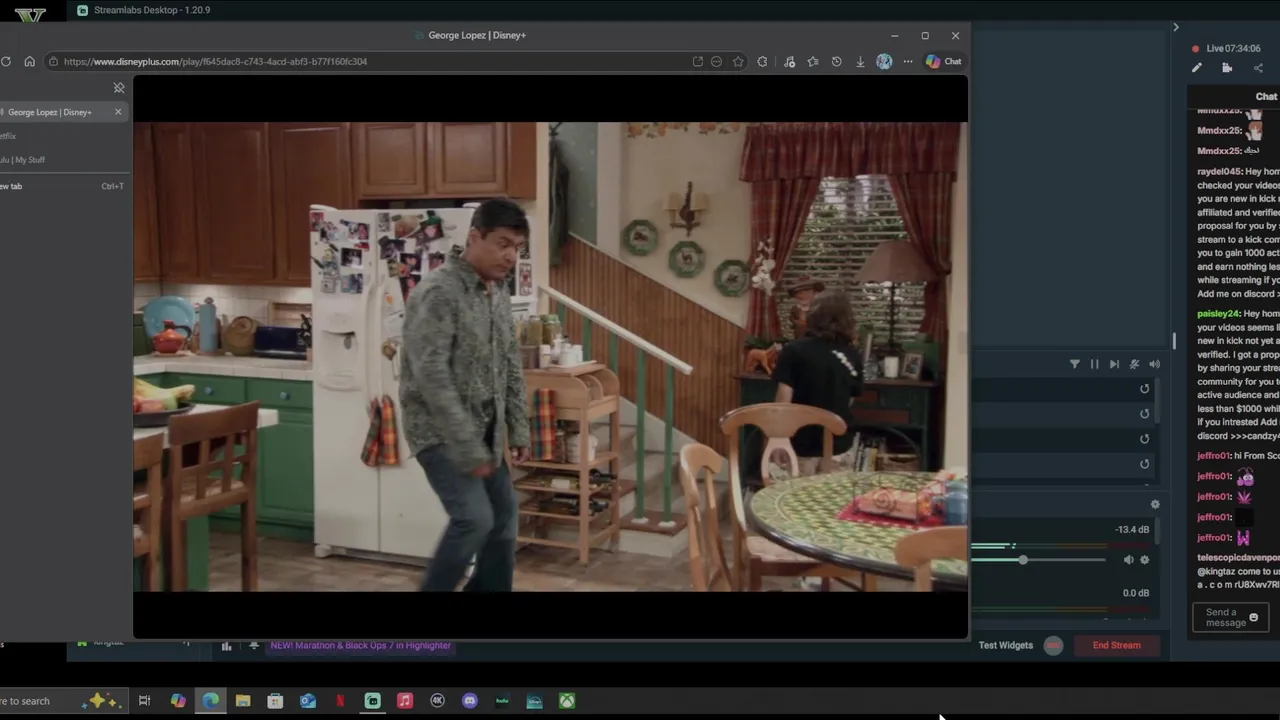Share the stream via share icon
1280x720 pixels.
1258,68
